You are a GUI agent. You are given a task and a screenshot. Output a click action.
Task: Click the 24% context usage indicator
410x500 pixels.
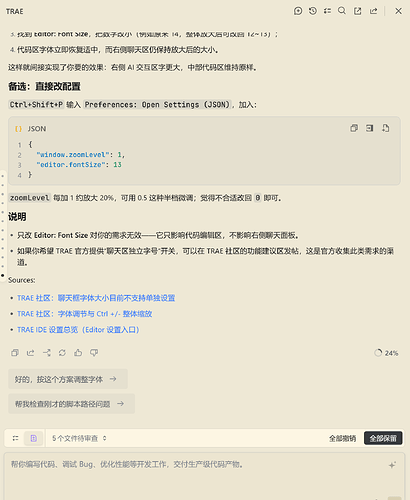tap(386, 353)
